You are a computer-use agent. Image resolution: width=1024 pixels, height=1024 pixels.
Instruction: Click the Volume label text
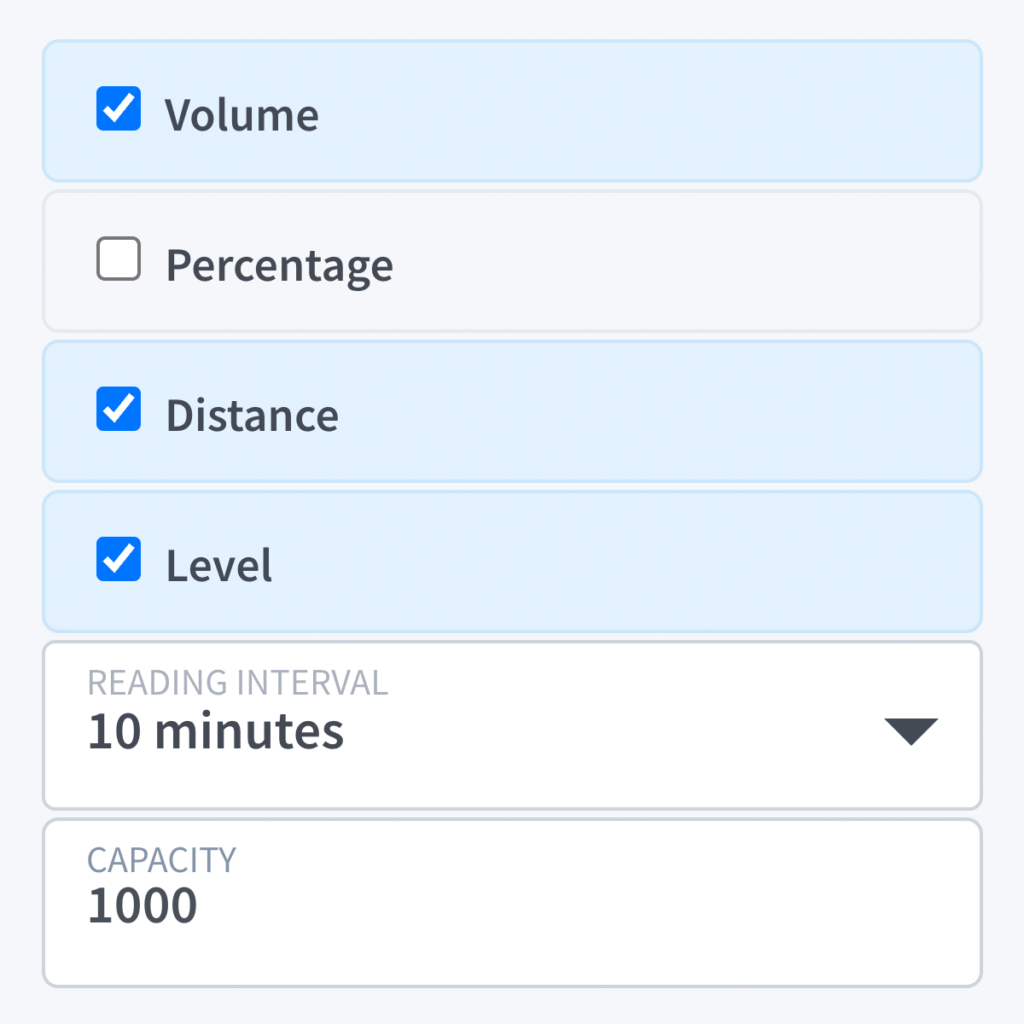point(242,115)
